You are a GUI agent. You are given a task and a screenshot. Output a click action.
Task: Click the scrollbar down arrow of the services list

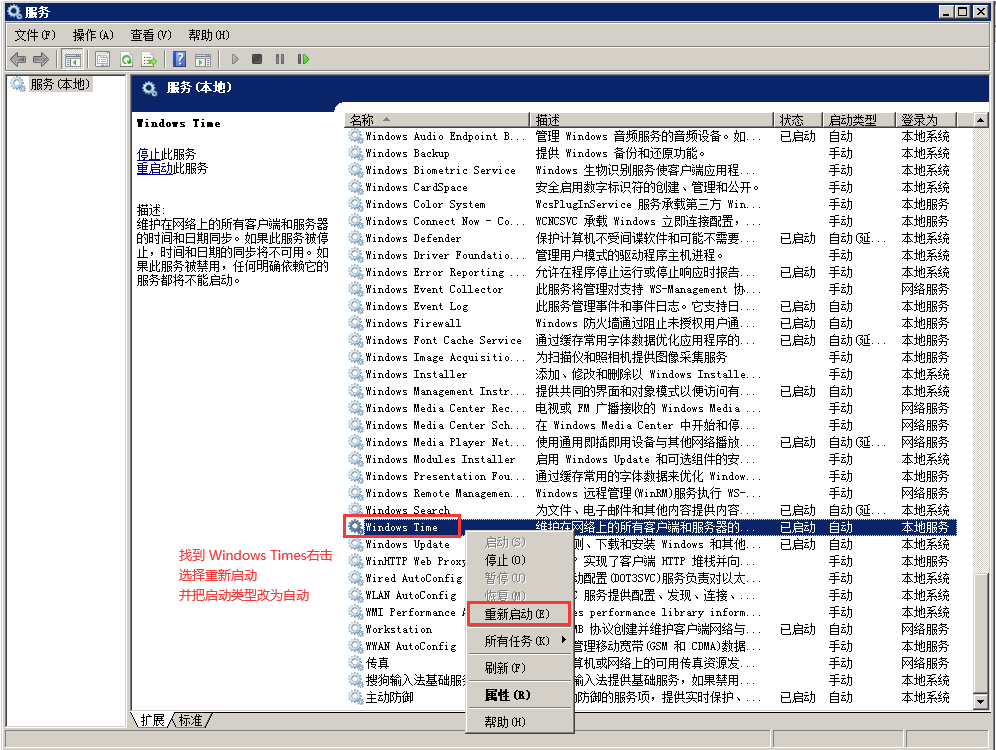pos(980,702)
